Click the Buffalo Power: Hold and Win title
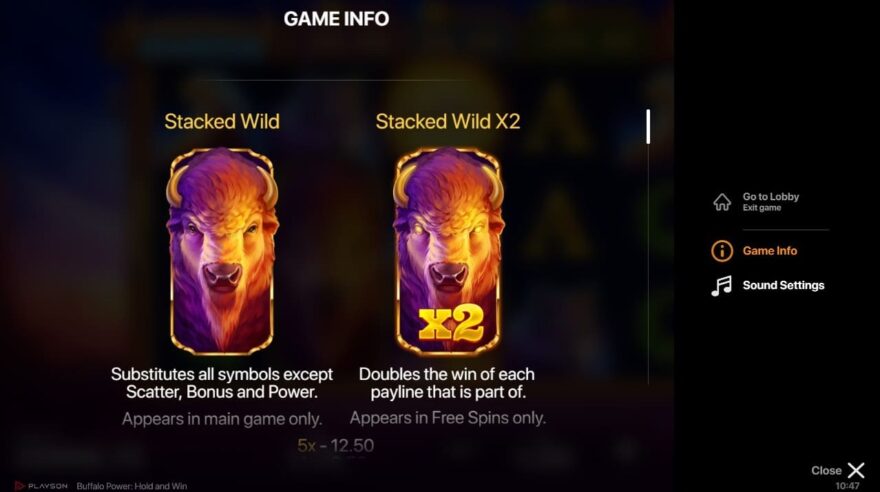 coord(132,486)
